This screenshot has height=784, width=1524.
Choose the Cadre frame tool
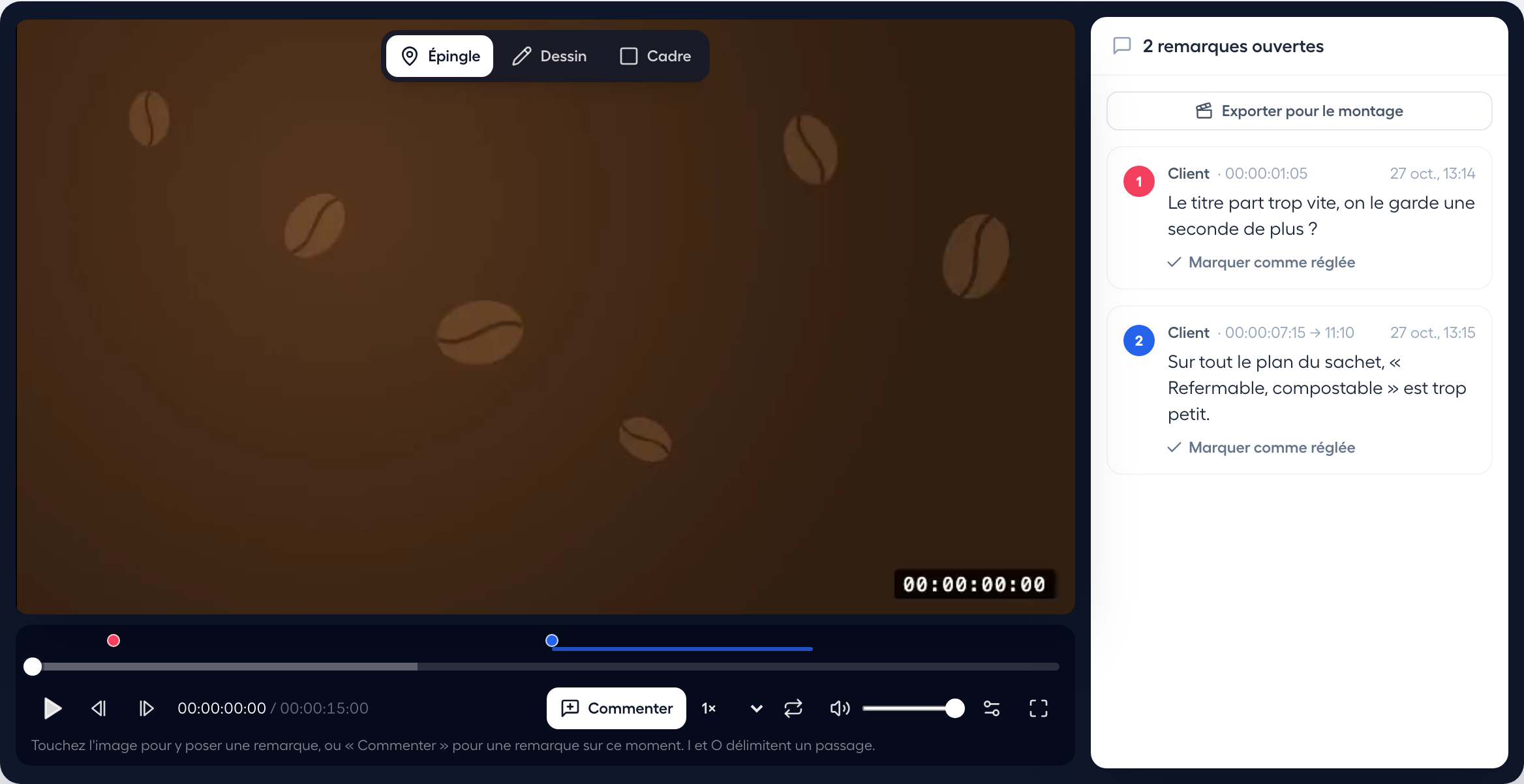tap(655, 56)
